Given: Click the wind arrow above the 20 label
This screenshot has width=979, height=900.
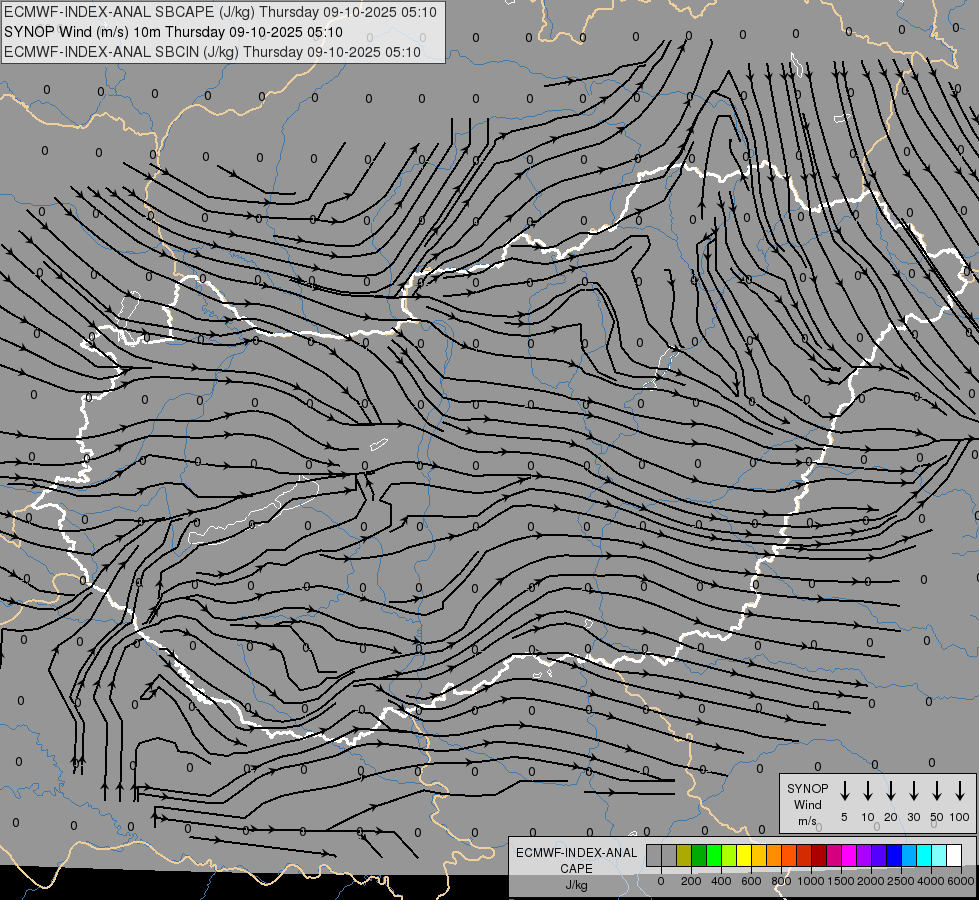Looking at the screenshot, I should point(891,791).
